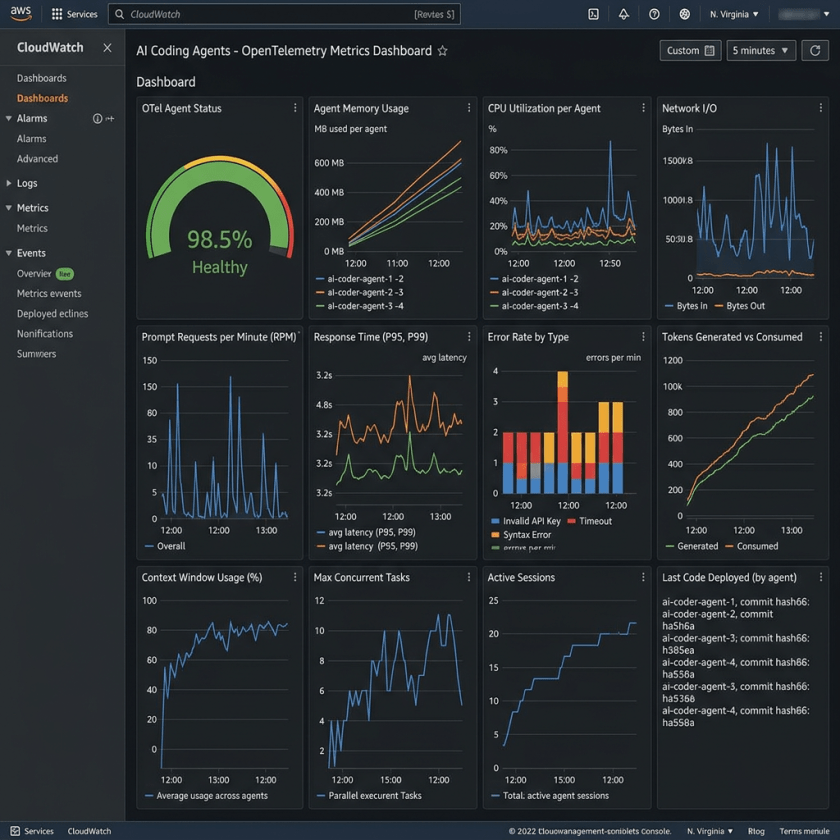
Task: Click the AWS logo
Action: [x=20, y=13]
